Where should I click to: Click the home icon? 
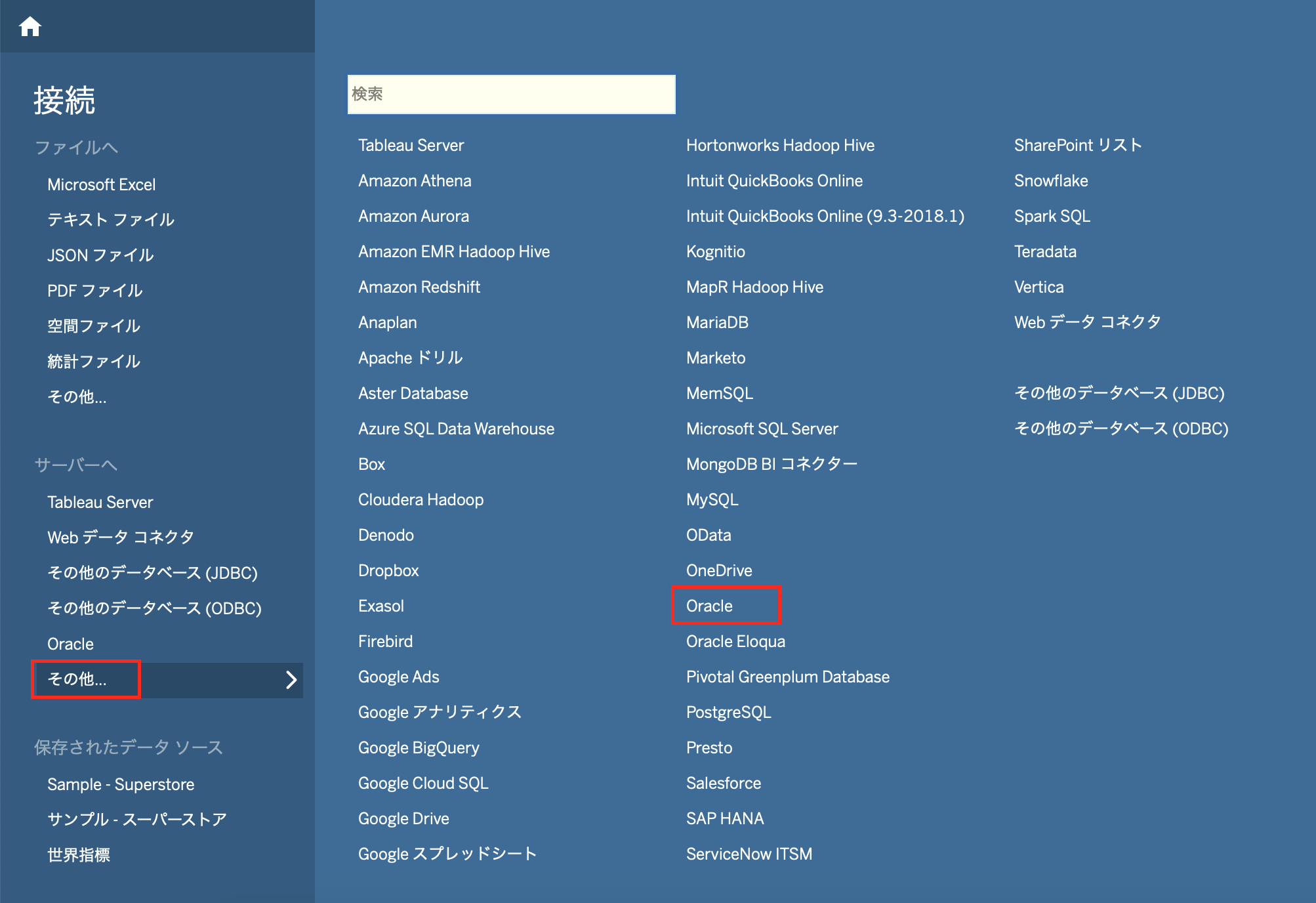[x=30, y=27]
